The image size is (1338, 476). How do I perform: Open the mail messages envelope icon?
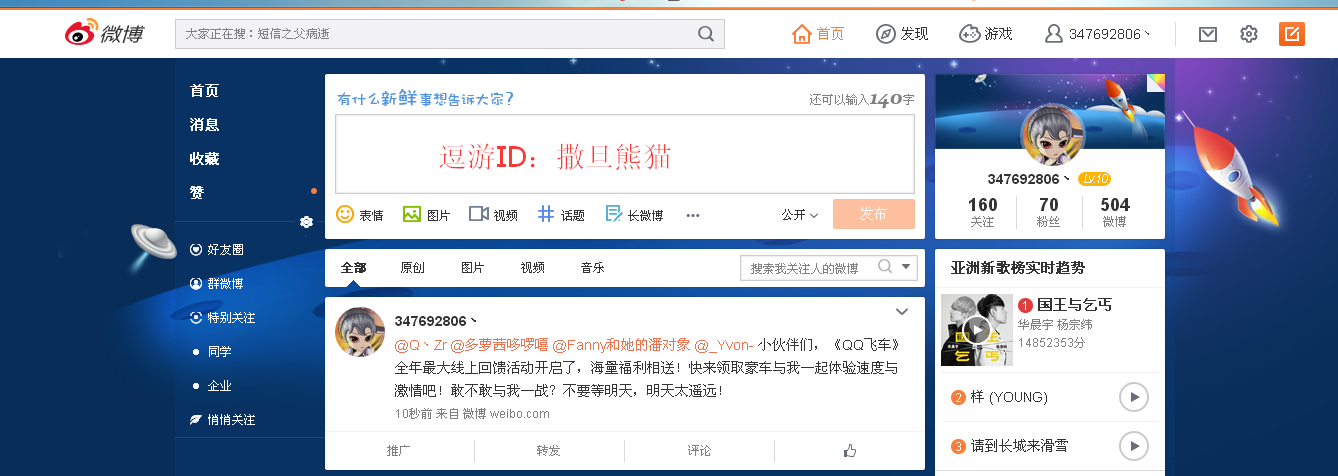point(1208,34)
